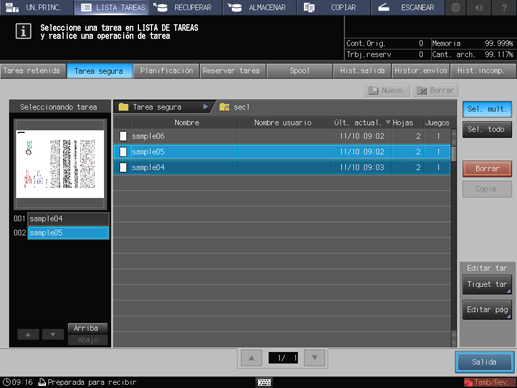Select Tarea retenida tab
The width and height of the screenshot is (517, 388).
coord(32,71)
